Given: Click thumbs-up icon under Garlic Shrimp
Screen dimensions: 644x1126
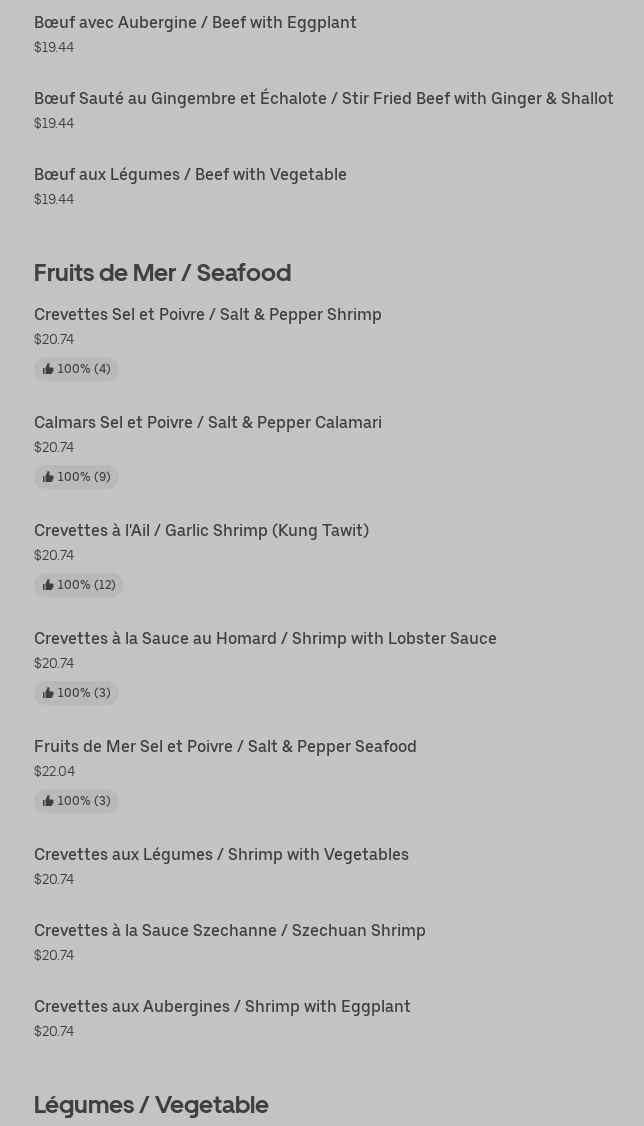Looking at the screenshot, I should tap(48, 585).
